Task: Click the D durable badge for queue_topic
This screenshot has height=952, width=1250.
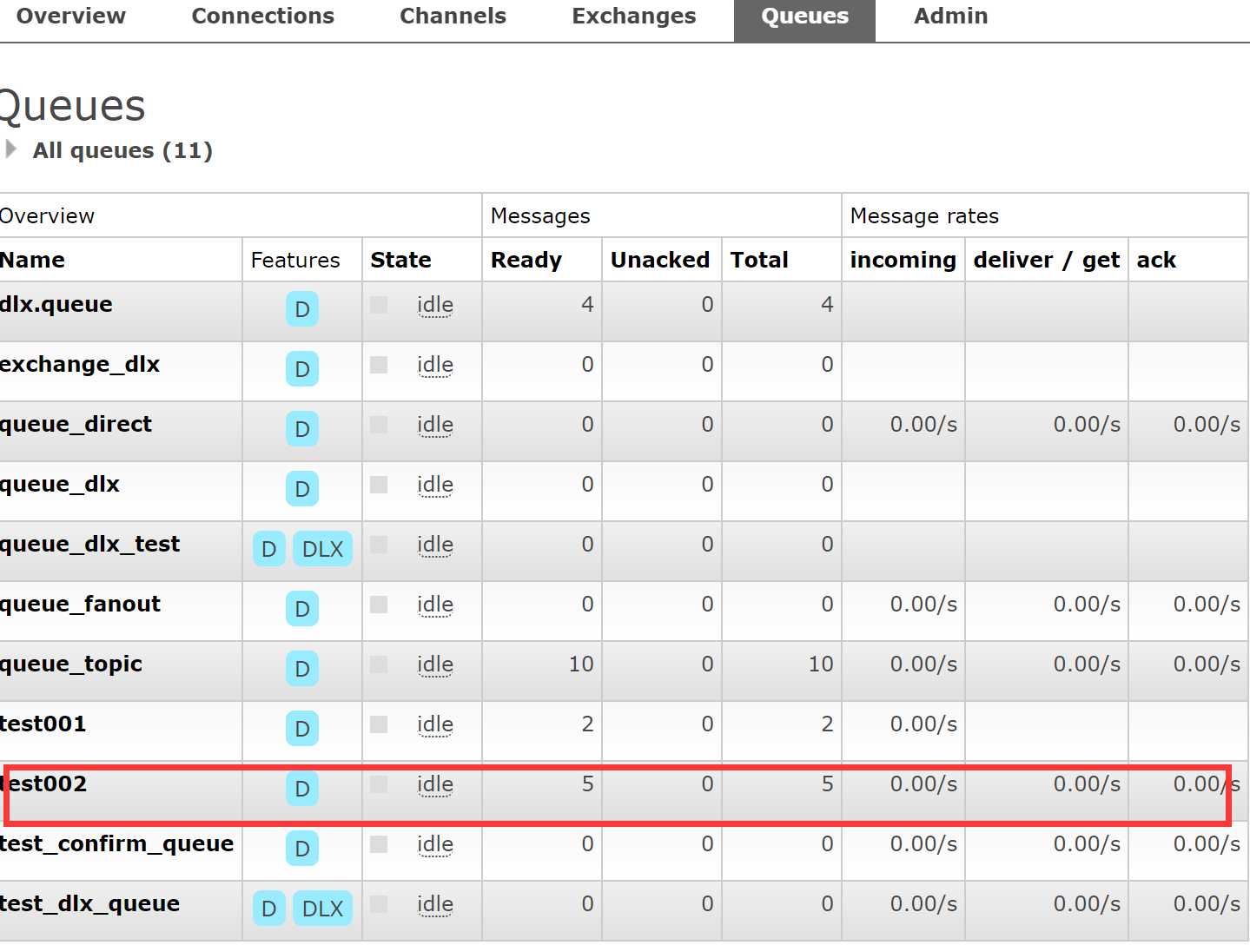Action: click(x=302, y=669)
